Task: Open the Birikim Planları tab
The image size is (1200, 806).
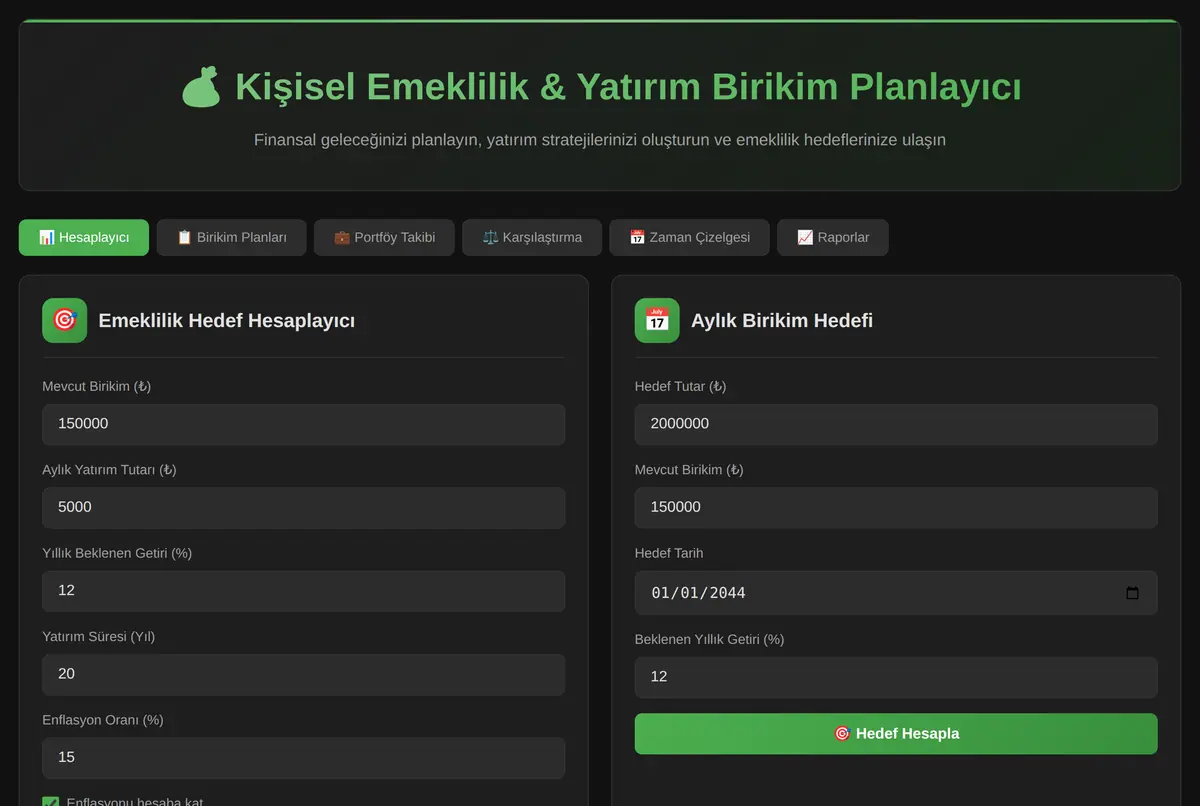Action: coord(231,238)
